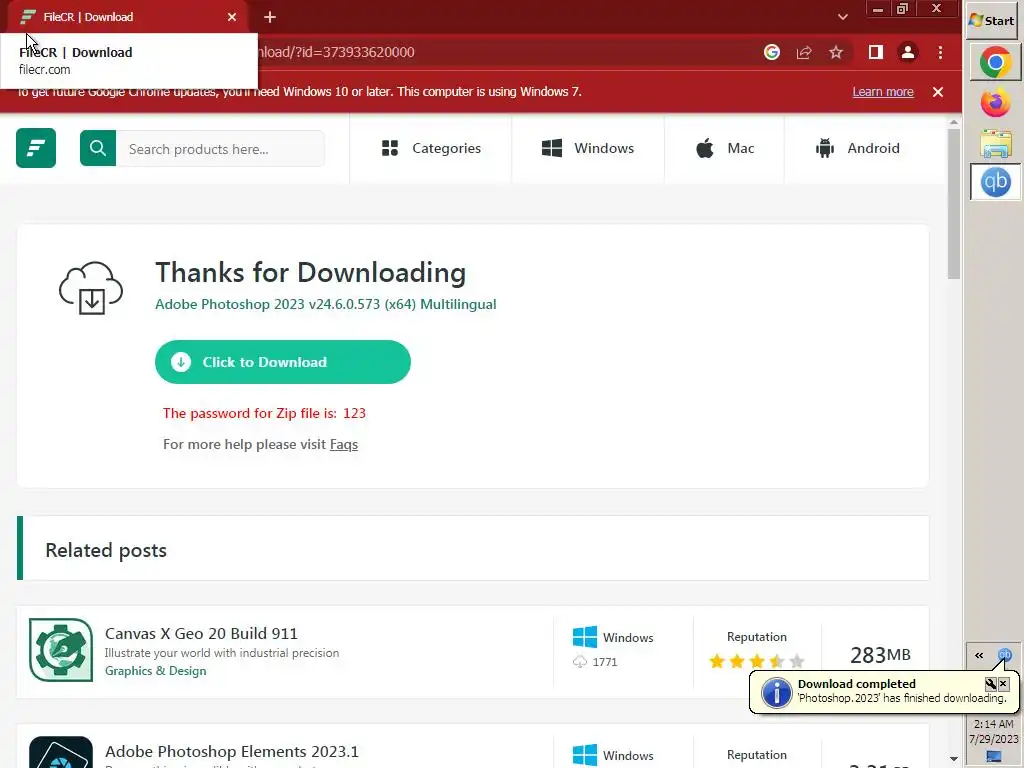Click the page scrollbar up arrow
The height and width of the screenshot is (768, 1024).
pyautogui.click(x=953, y=122)
